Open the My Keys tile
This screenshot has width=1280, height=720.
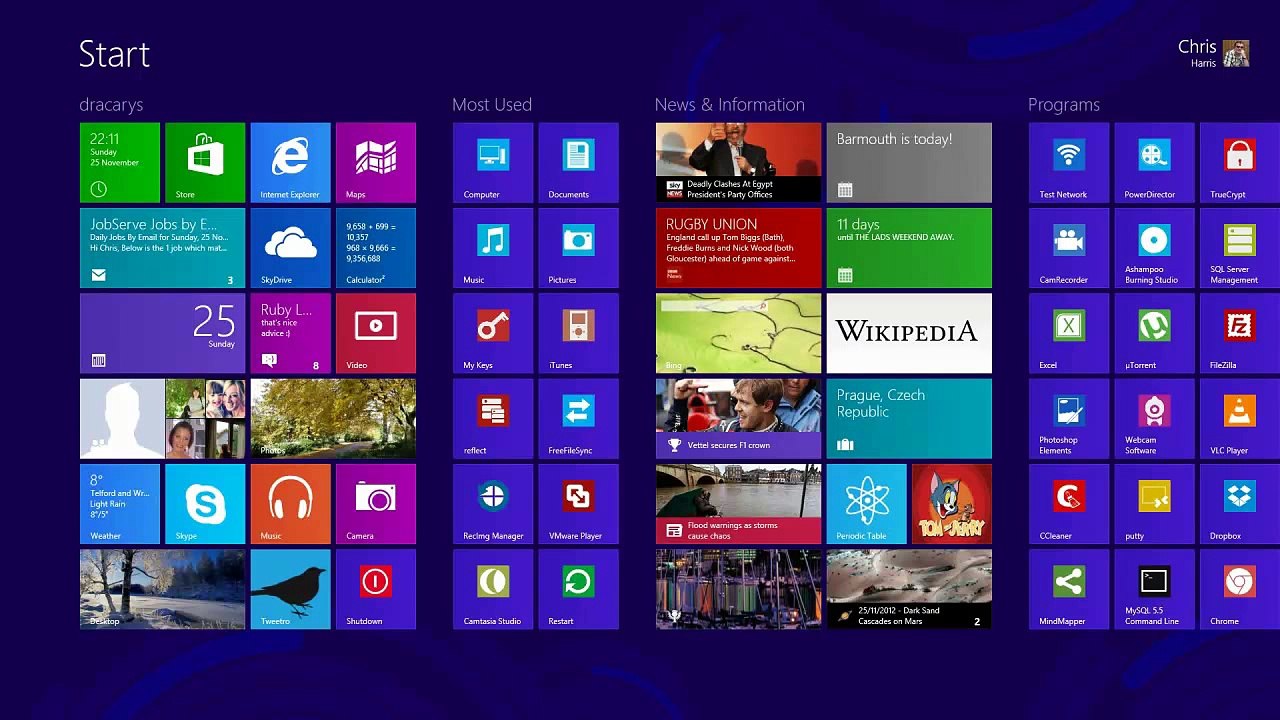pos(493,333)
